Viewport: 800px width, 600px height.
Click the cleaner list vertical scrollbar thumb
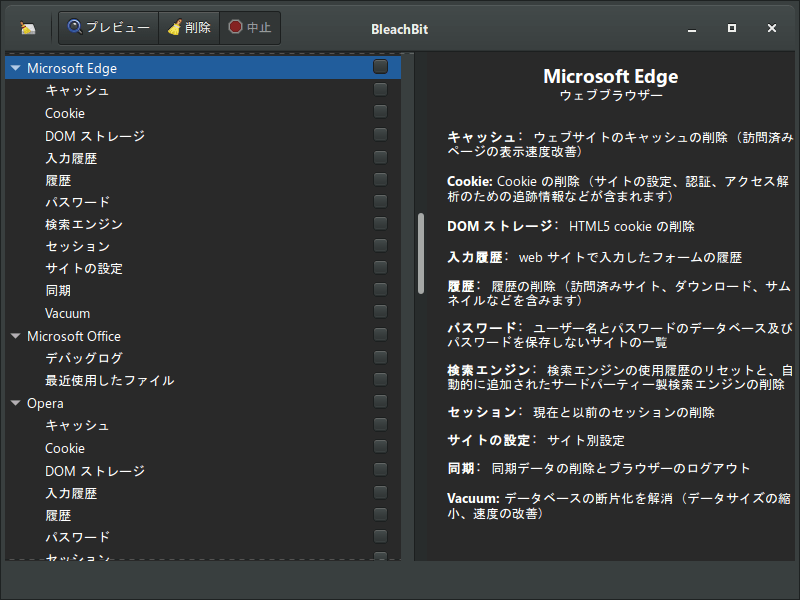click(x=421, y=254)
